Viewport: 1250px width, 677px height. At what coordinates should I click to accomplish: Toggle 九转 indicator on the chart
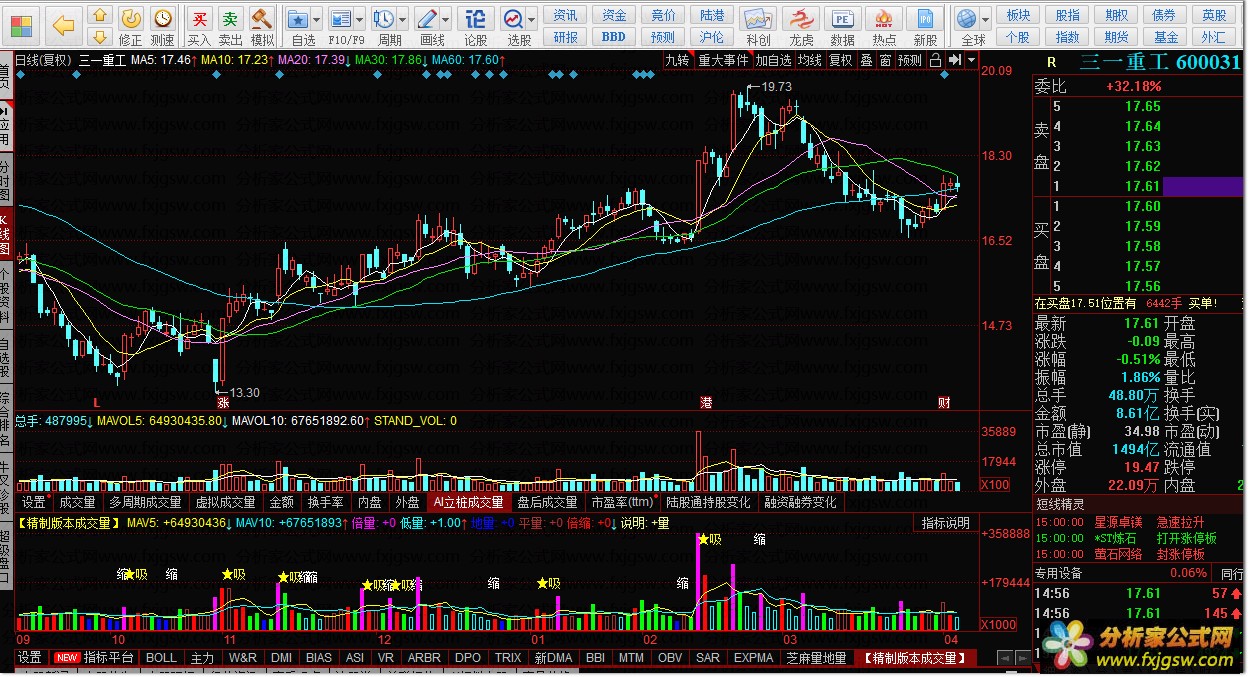tap(678, 60)
